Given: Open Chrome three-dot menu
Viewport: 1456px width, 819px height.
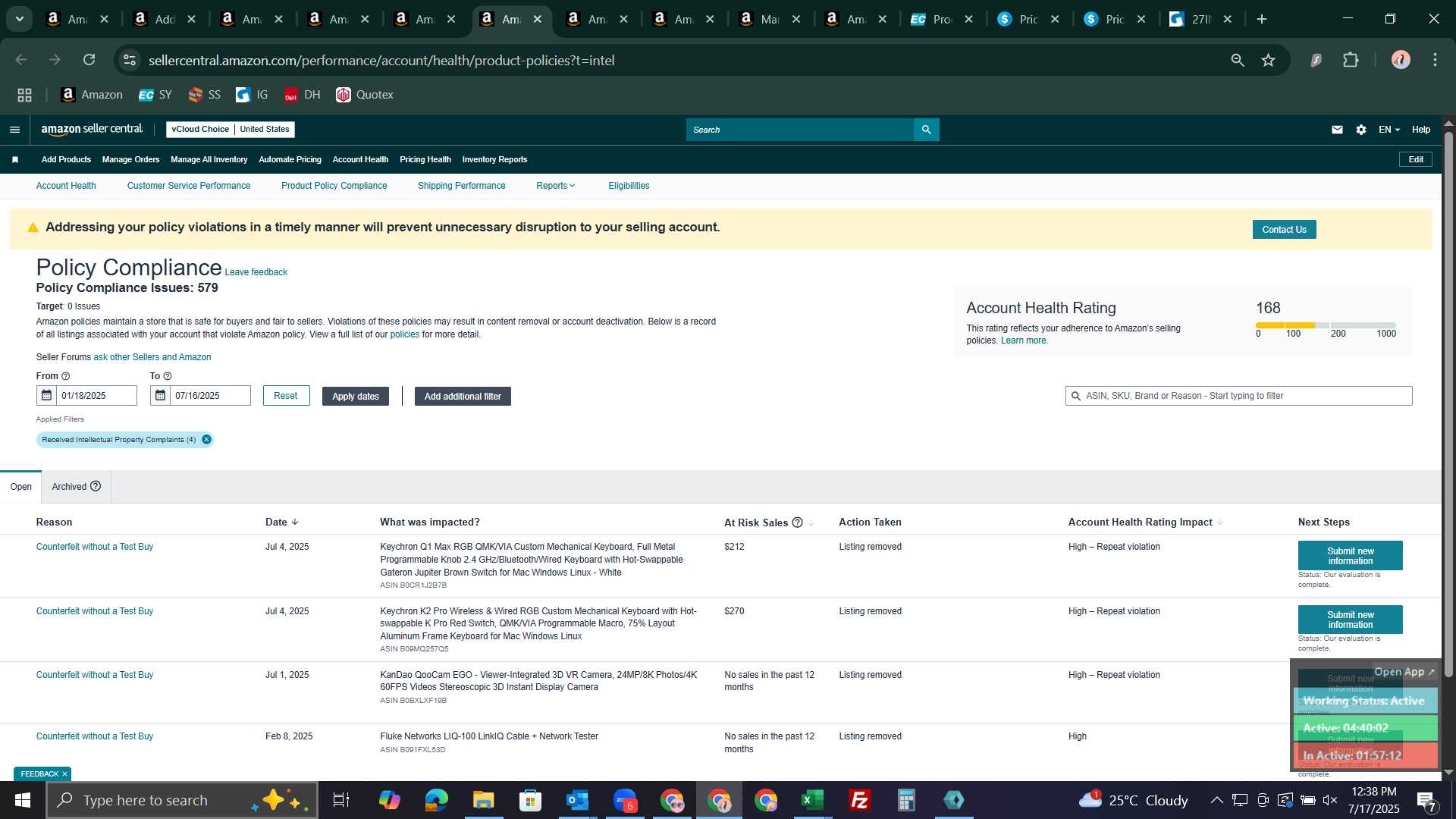Looking at the screenshot, I should click(x=1435, y=60).
